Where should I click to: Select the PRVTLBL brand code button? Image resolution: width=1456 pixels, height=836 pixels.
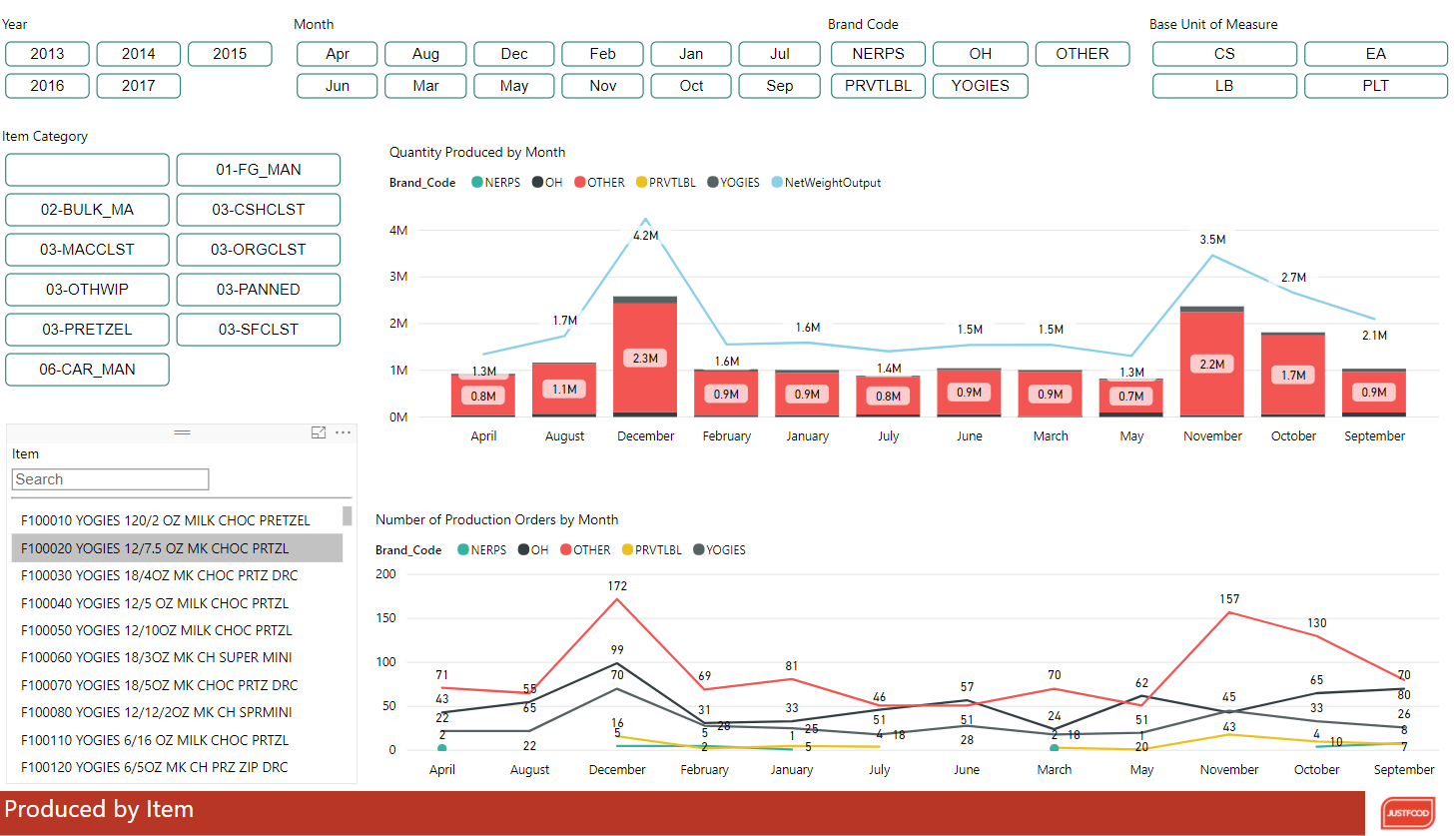click(x=878, y=86)
